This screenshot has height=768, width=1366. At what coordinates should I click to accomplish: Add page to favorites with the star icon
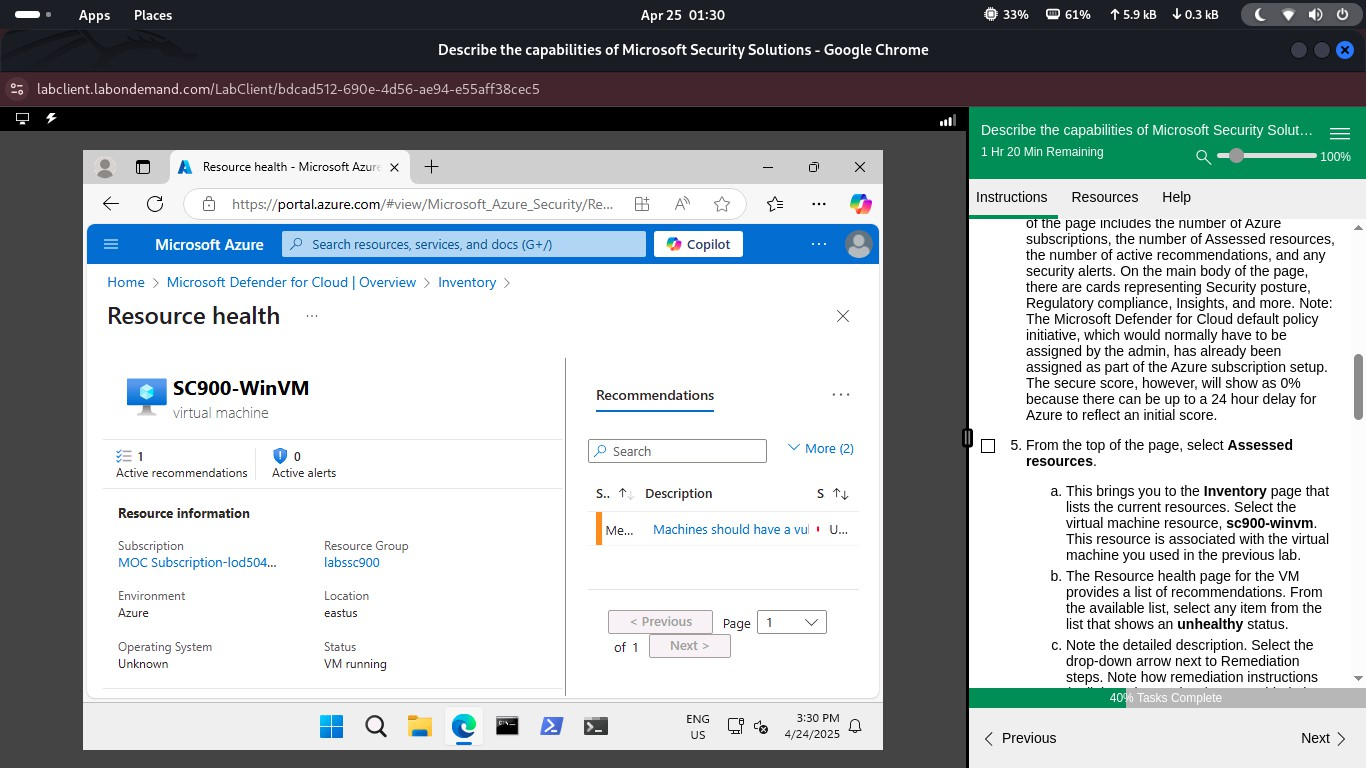coord(722,203)
